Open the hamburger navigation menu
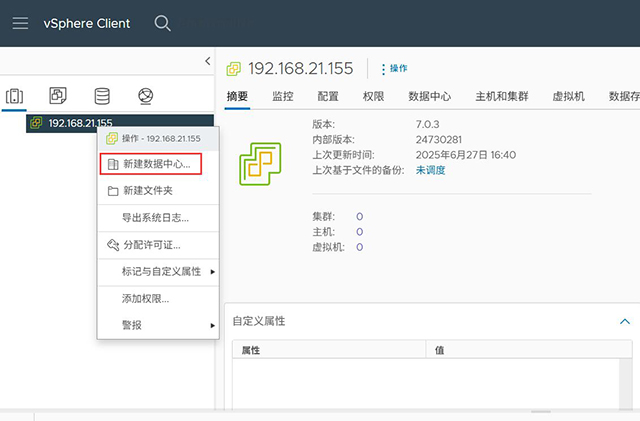640x421 pixels. tap(20, 23)
